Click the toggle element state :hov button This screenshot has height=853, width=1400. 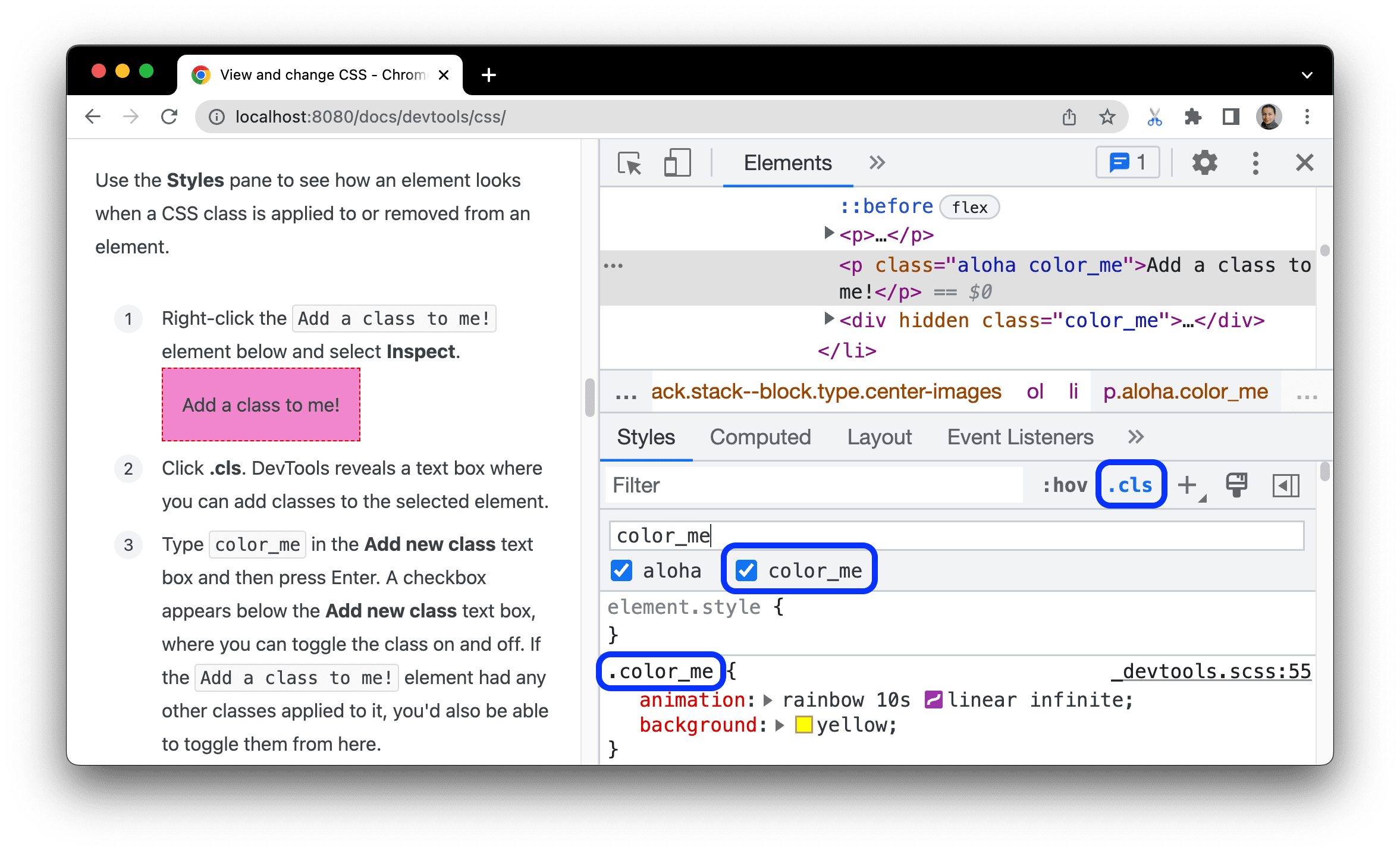coord(1063,485)
